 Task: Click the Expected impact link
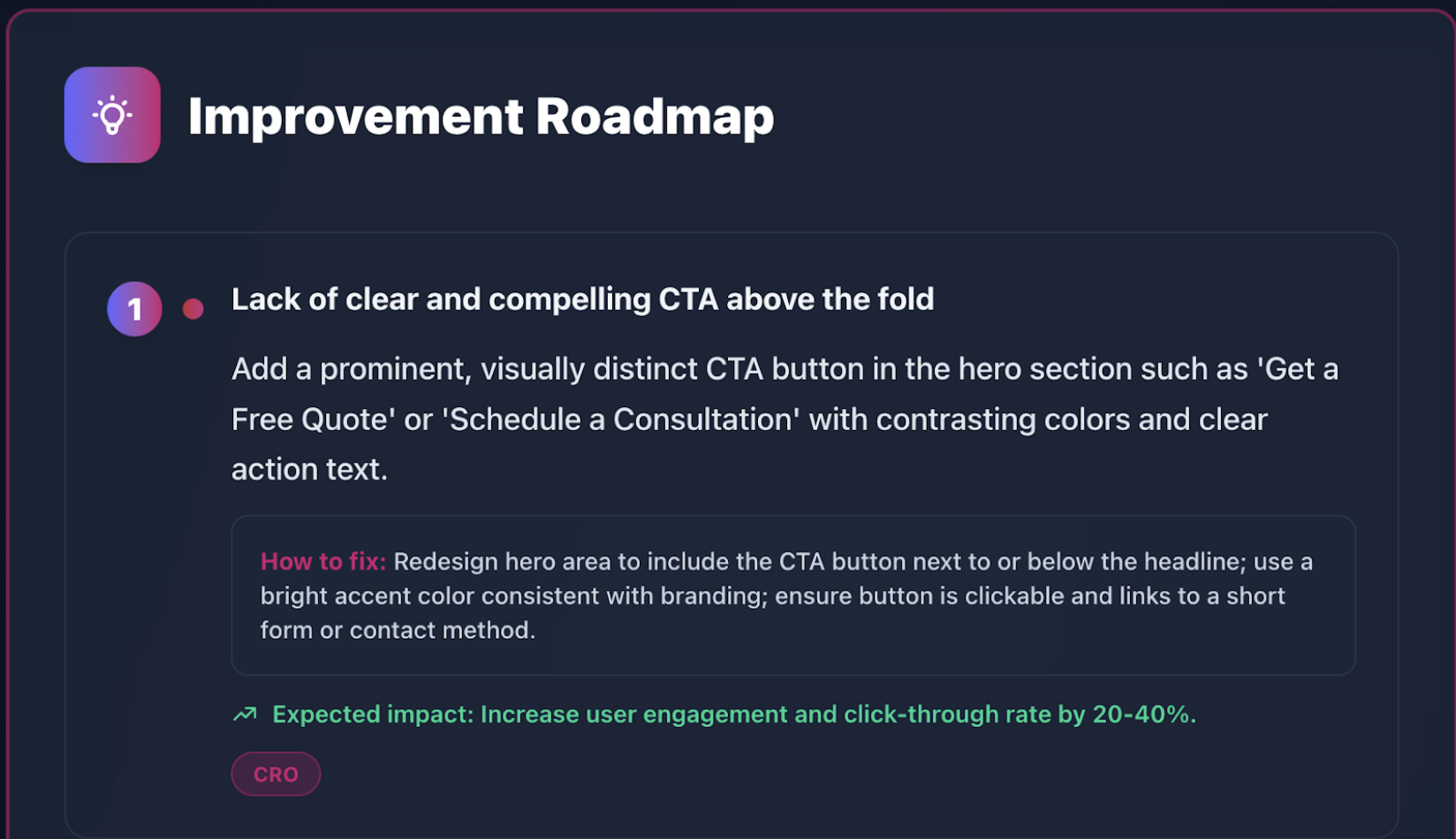pos(733,714)
